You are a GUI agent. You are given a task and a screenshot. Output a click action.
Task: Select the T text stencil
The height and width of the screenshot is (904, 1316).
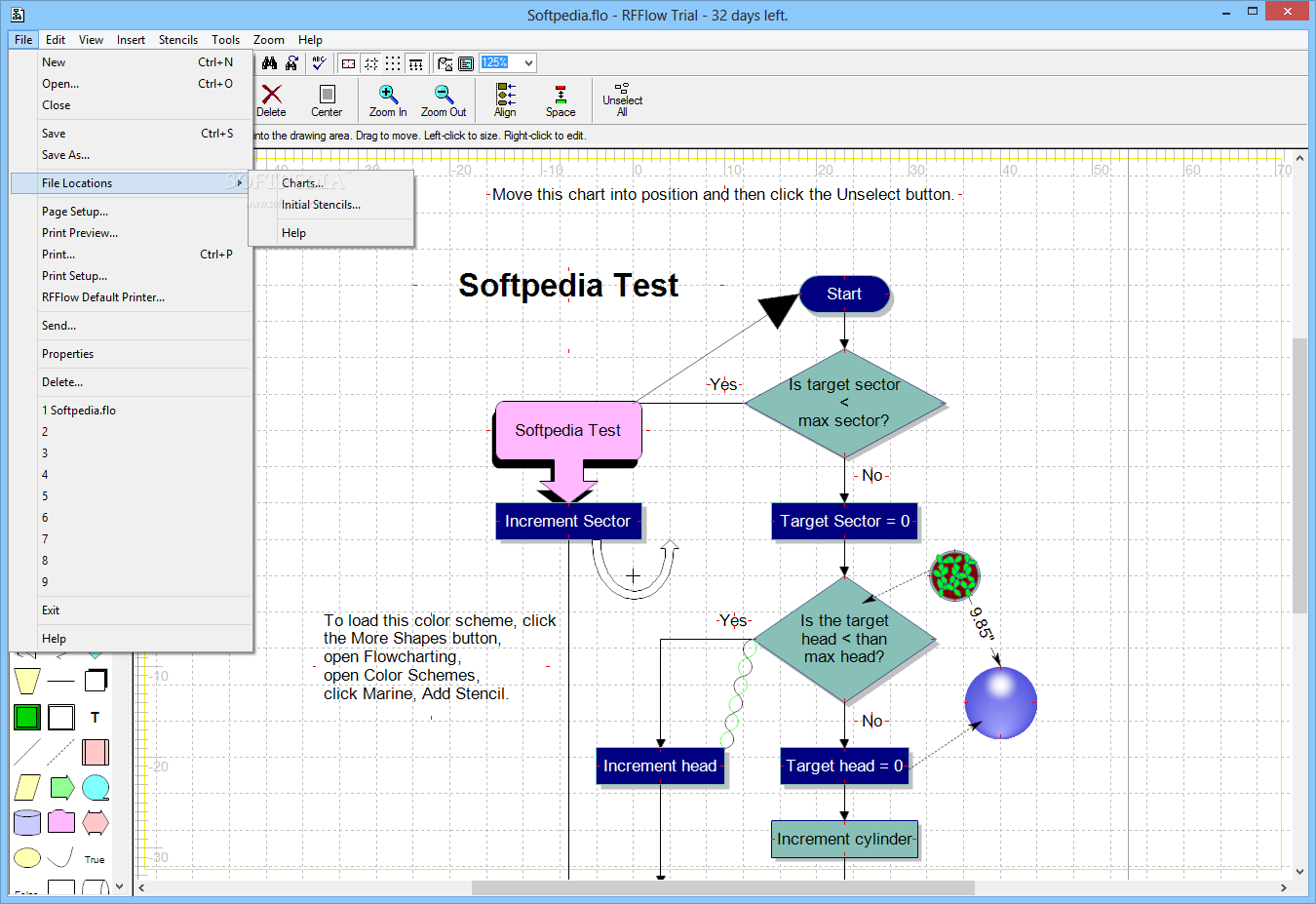tap(96, 717)
